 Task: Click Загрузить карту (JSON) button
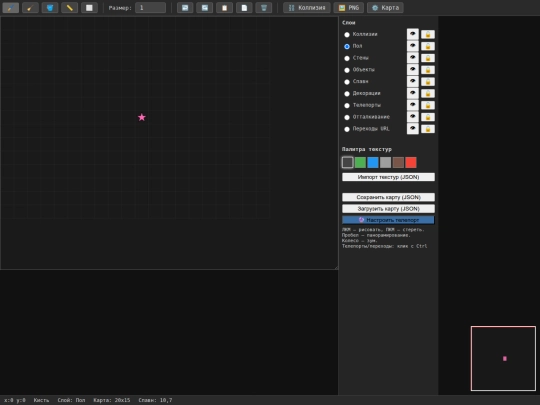tap(388, 209)
